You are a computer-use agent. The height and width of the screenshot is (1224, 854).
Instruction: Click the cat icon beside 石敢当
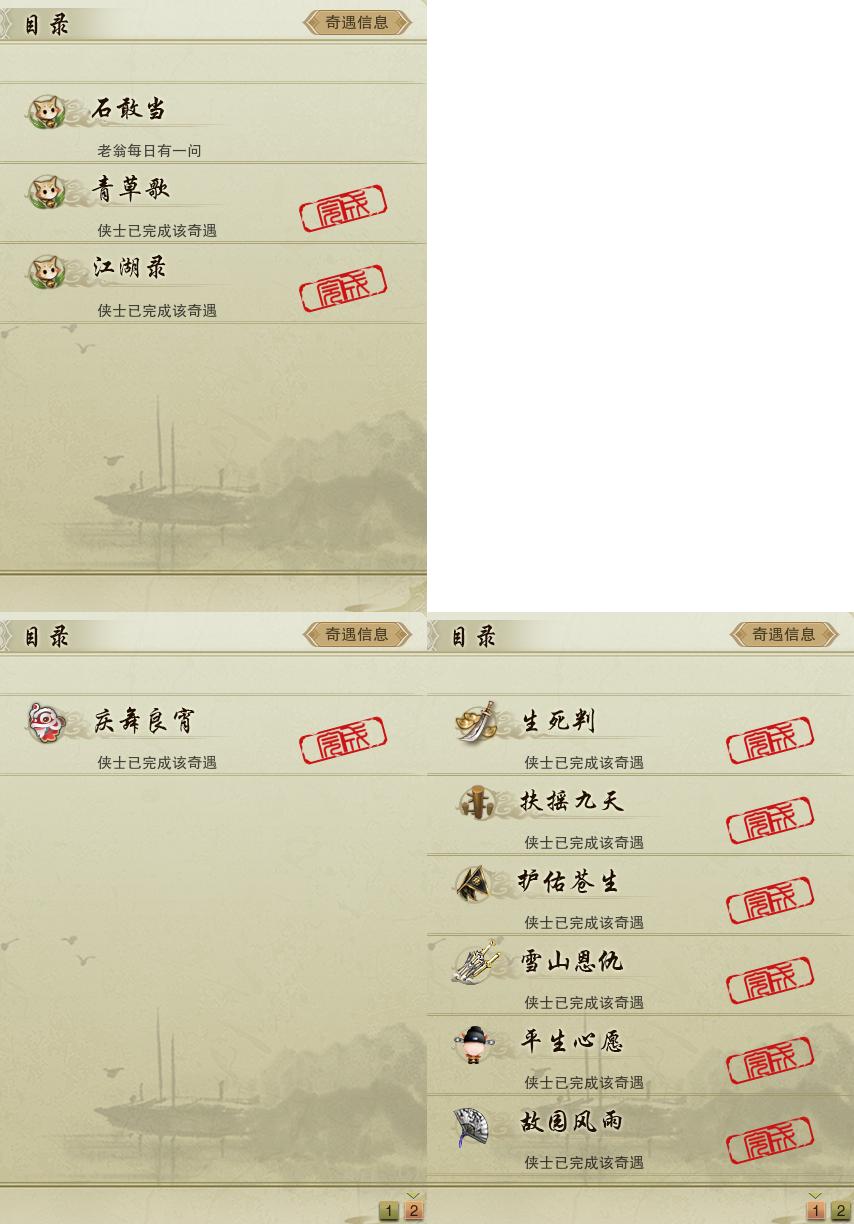click(44, 111)
